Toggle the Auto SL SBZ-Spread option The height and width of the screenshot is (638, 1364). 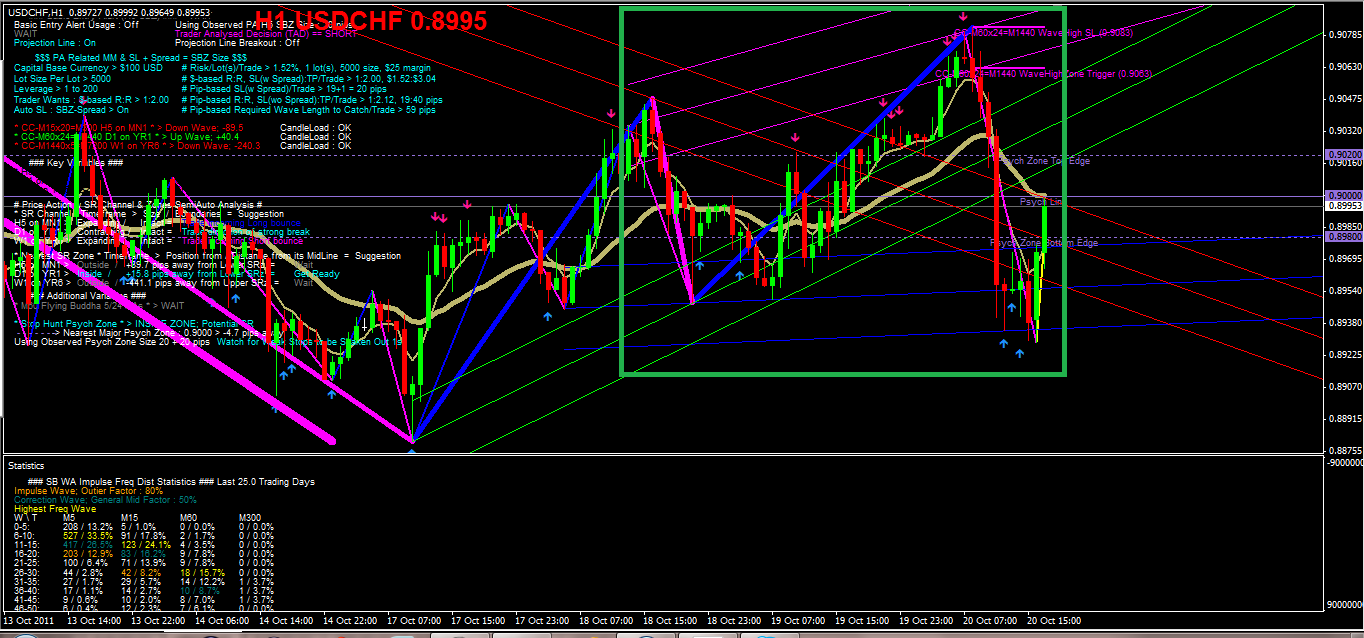[63, 110]
